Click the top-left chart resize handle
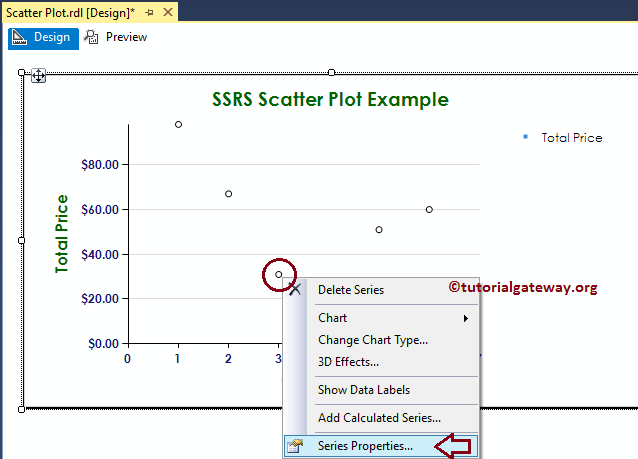This screenshot has width=638, height=459. tap(22, 72)
